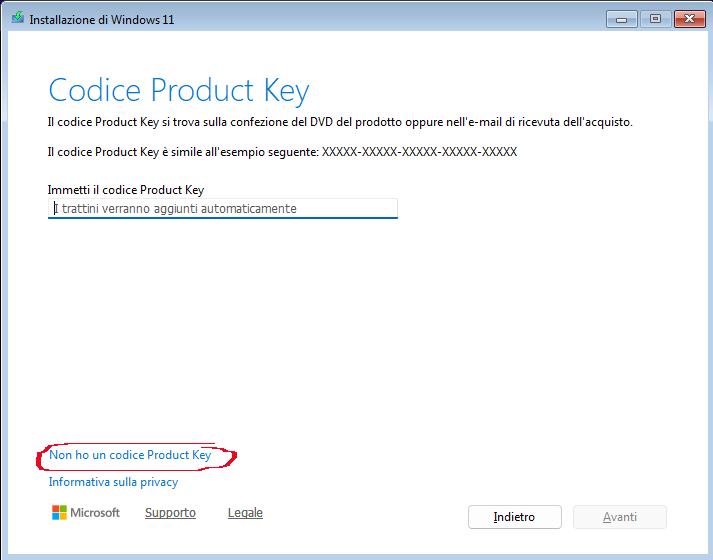Screen dimensions: 713x560
Task: Maximize the Windows 11 installation window
Action: coord(655,18)
